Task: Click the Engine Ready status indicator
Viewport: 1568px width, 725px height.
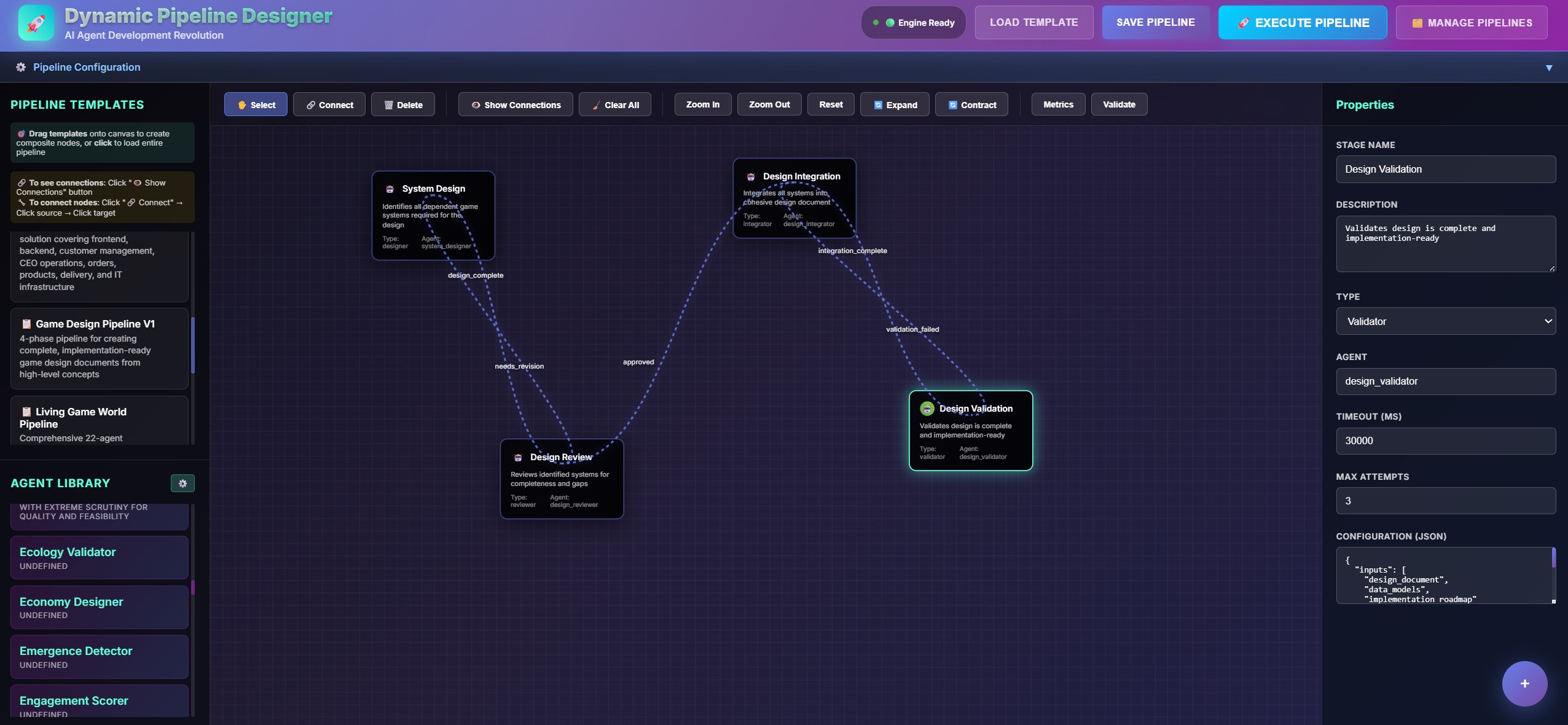Action: pos(913,22)
